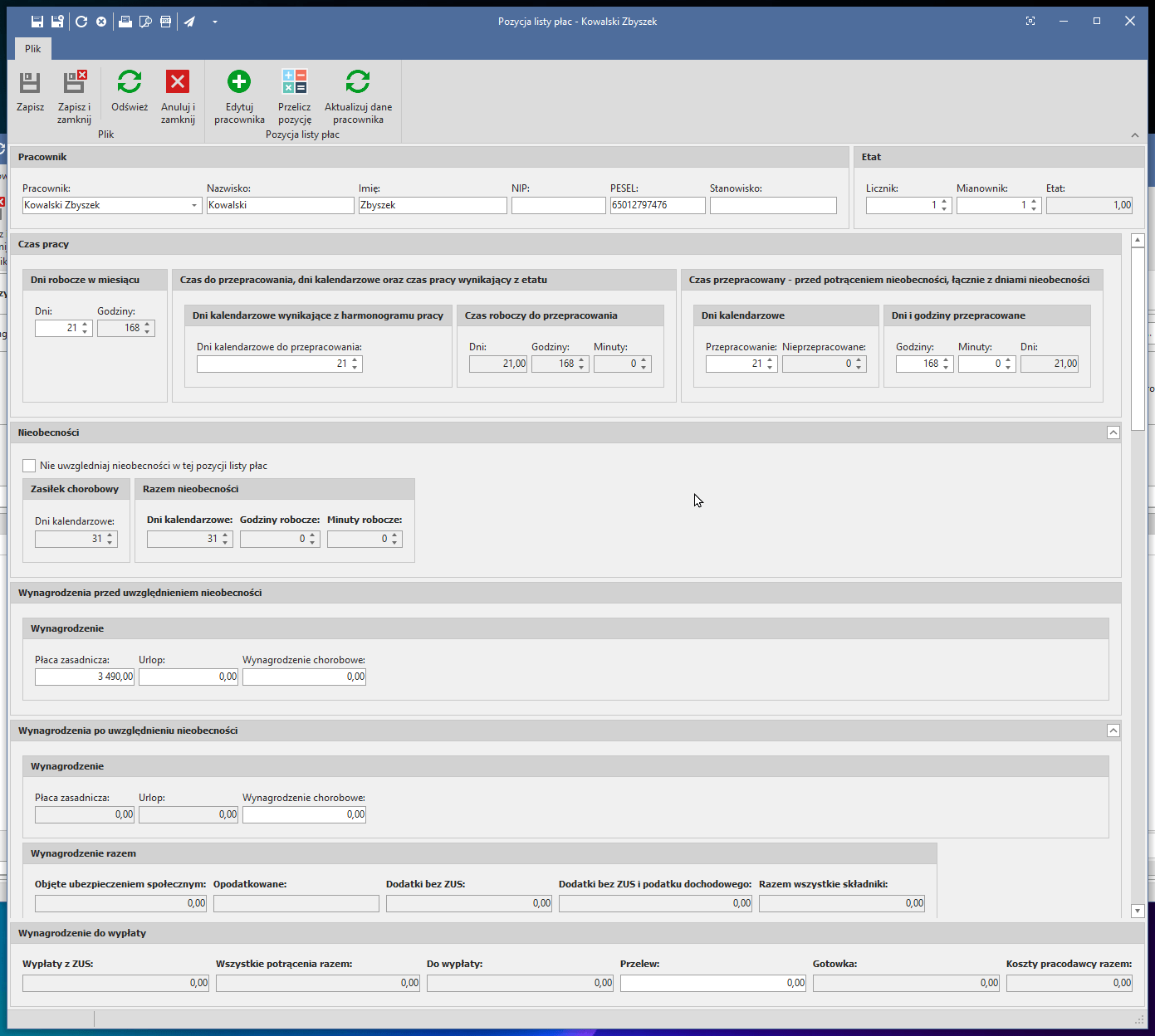Click the print icon in title bar
Screen dimensions: 1155x1036
pyautogui.click(x=125, y=22)
